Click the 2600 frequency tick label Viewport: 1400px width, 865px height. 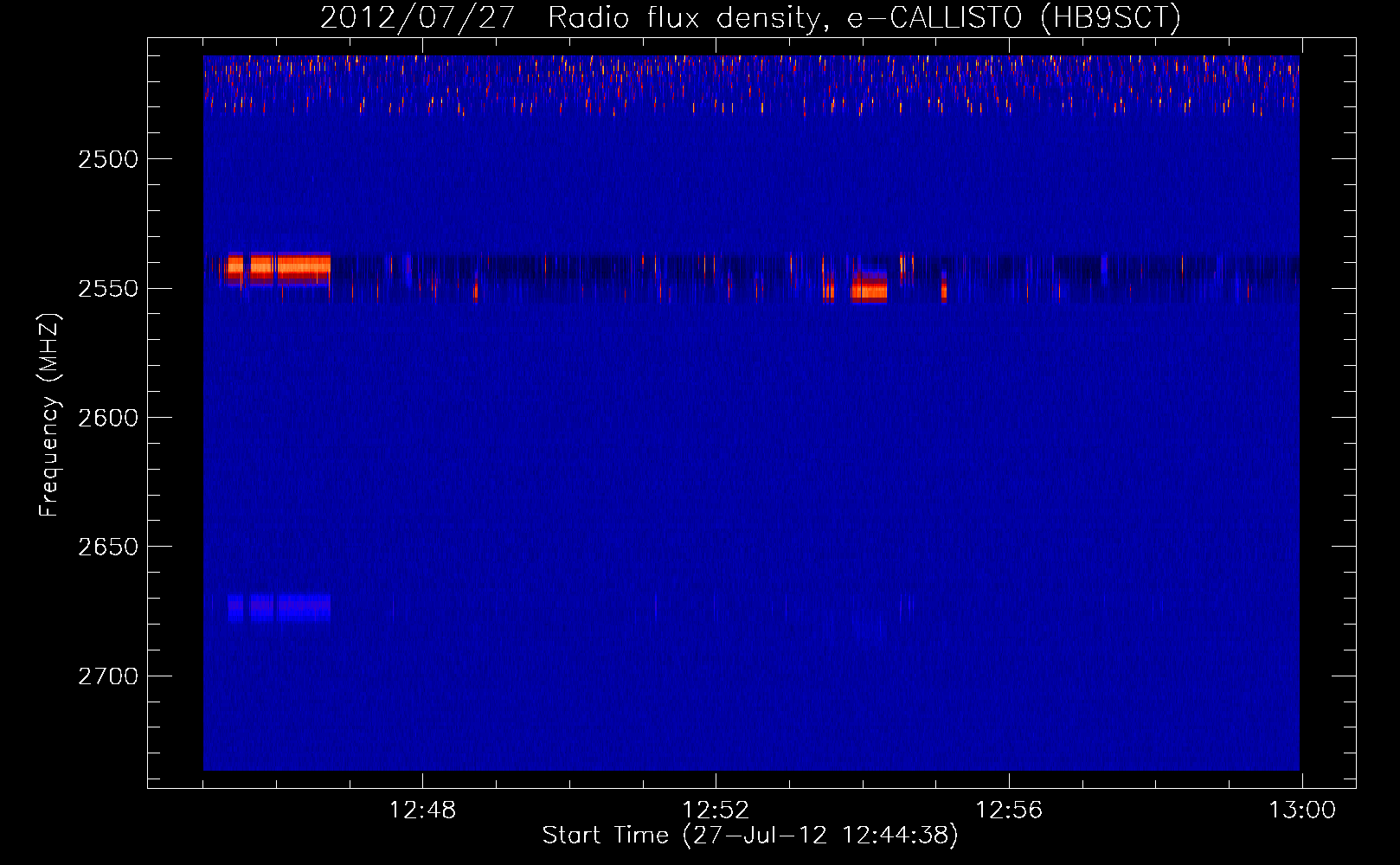(108, 418)
